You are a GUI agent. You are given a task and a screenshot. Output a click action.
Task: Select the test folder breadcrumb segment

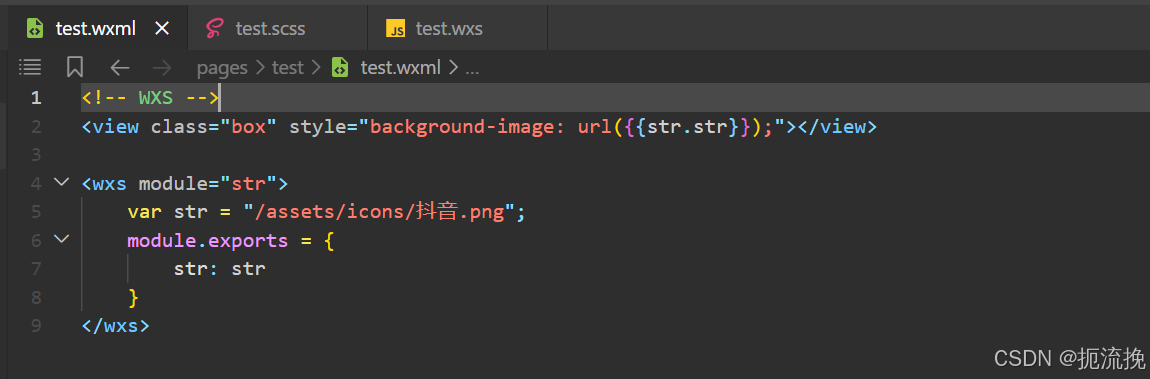tap(288, 68)
